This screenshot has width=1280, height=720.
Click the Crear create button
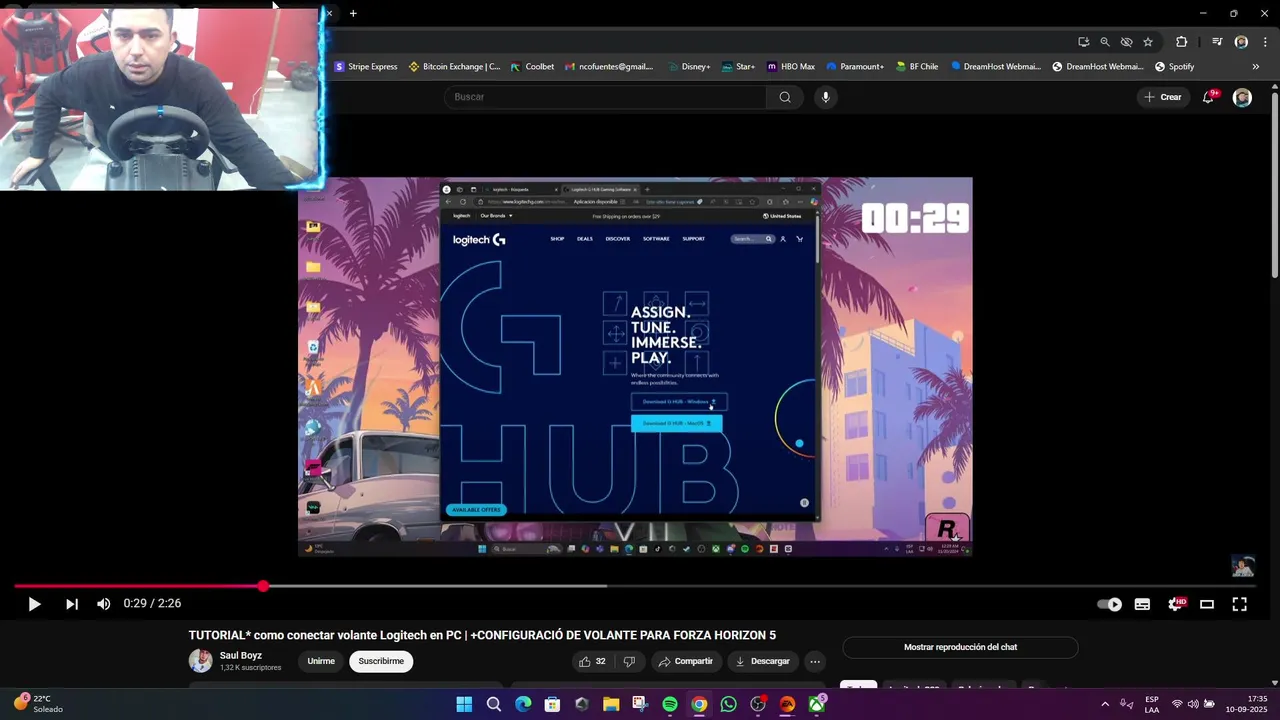pos(1163,97)
